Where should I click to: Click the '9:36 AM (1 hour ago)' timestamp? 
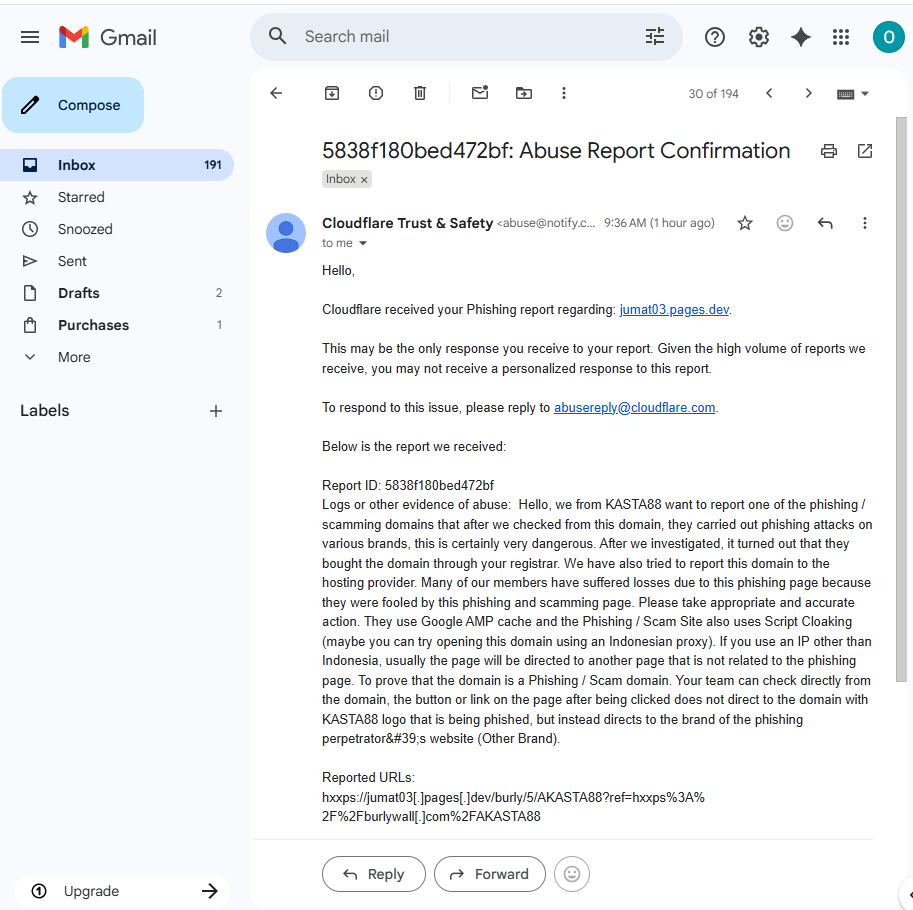click(x=659, y=223)
